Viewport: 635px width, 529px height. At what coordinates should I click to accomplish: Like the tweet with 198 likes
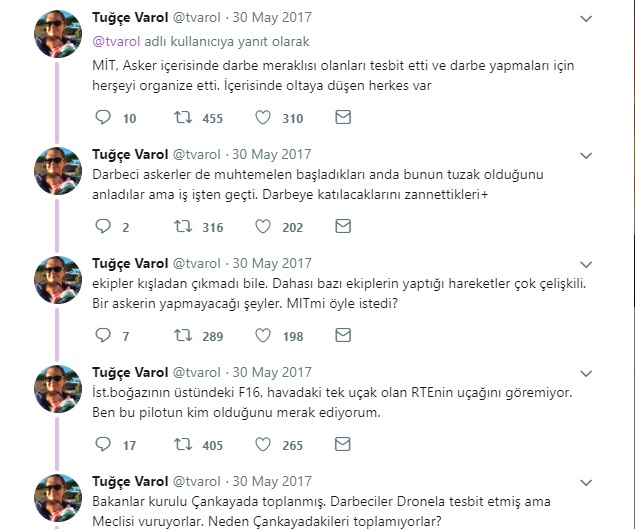pos(263,335)
